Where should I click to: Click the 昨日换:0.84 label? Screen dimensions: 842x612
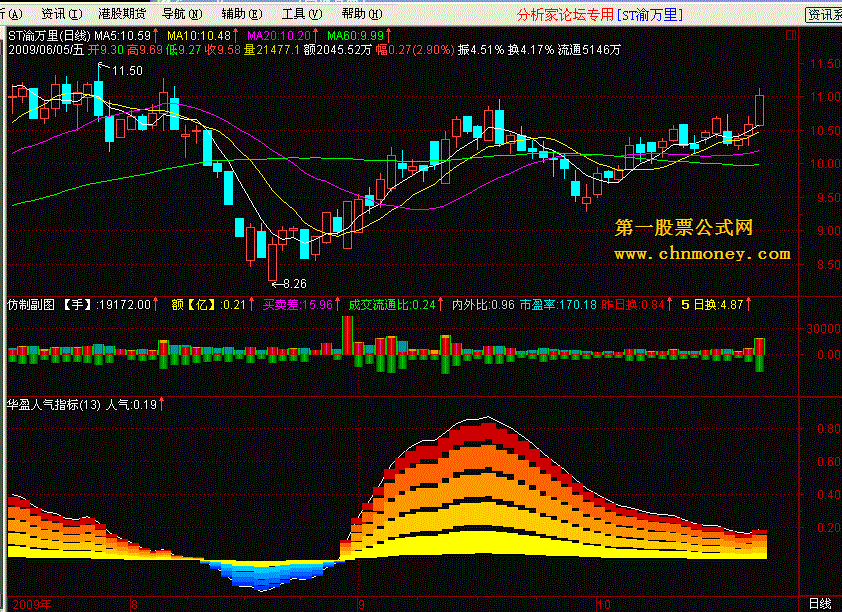(633, 305)
